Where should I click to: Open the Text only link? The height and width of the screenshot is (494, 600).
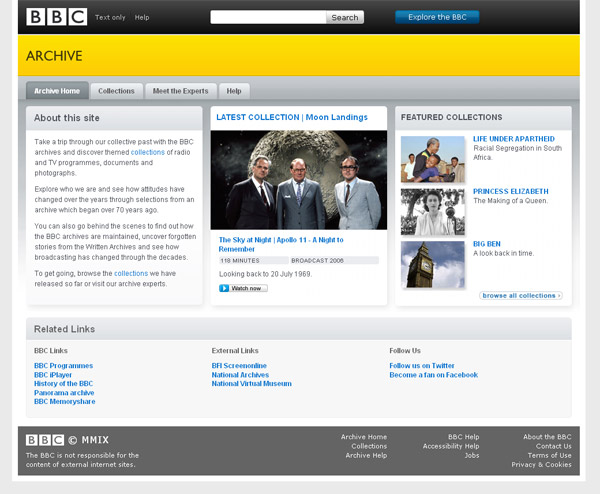[x=110, y=17]
